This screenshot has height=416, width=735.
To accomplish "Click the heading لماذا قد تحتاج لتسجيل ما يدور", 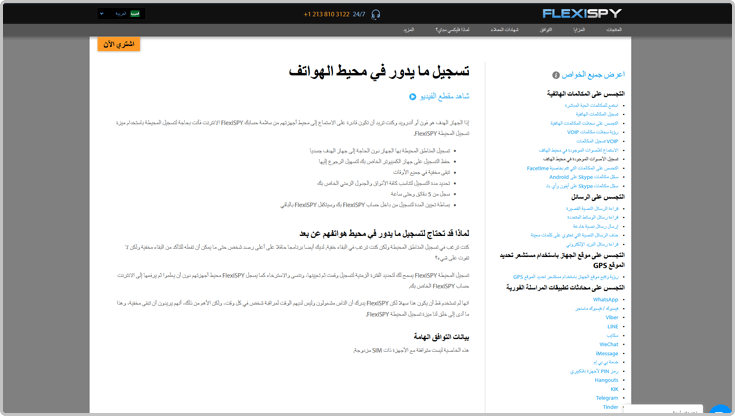I will pyautogui.click(x=384, y=233).
